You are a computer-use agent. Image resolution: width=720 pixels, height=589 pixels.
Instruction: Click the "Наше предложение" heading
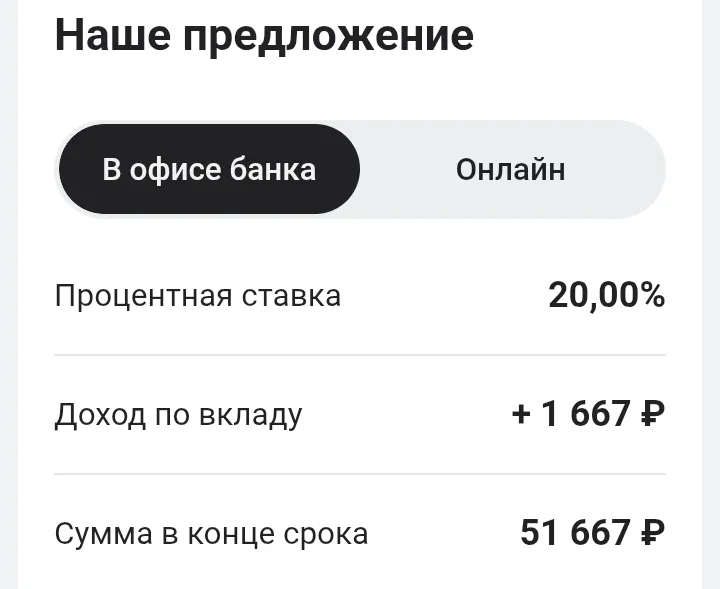click(264, 36)
